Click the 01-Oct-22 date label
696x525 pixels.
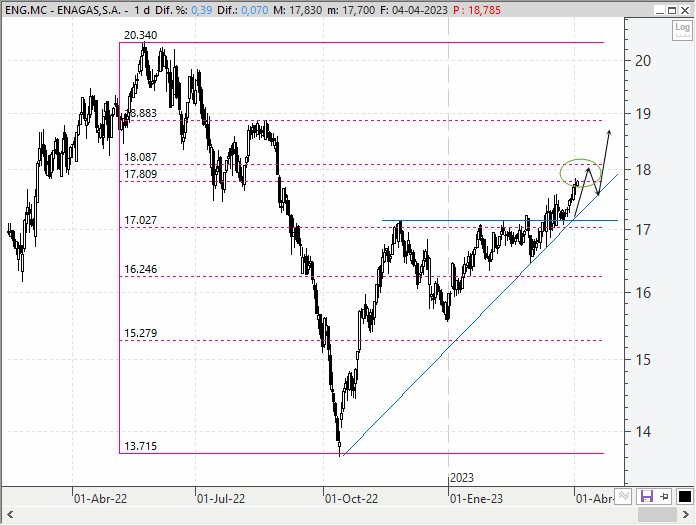click(x=352, y=499)
